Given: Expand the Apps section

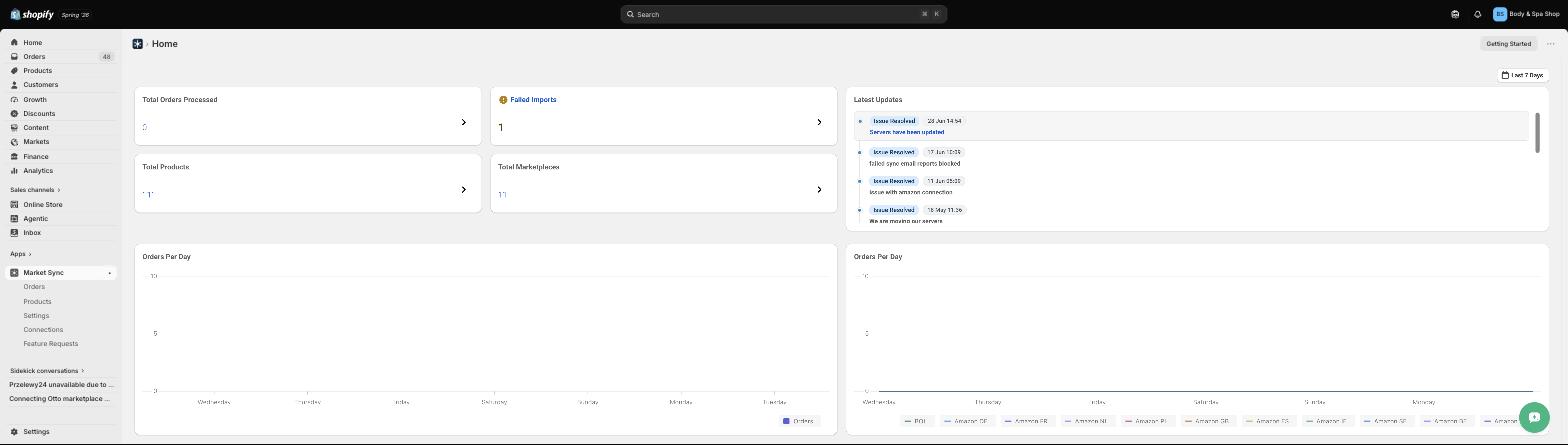Looking at the screenshot, I should 20,254.
